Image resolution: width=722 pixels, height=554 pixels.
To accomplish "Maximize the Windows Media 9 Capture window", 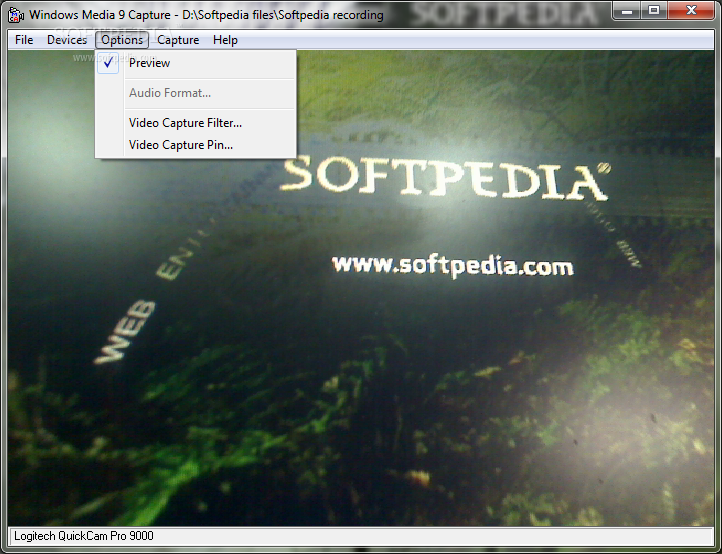I will (x=654, y=10).
